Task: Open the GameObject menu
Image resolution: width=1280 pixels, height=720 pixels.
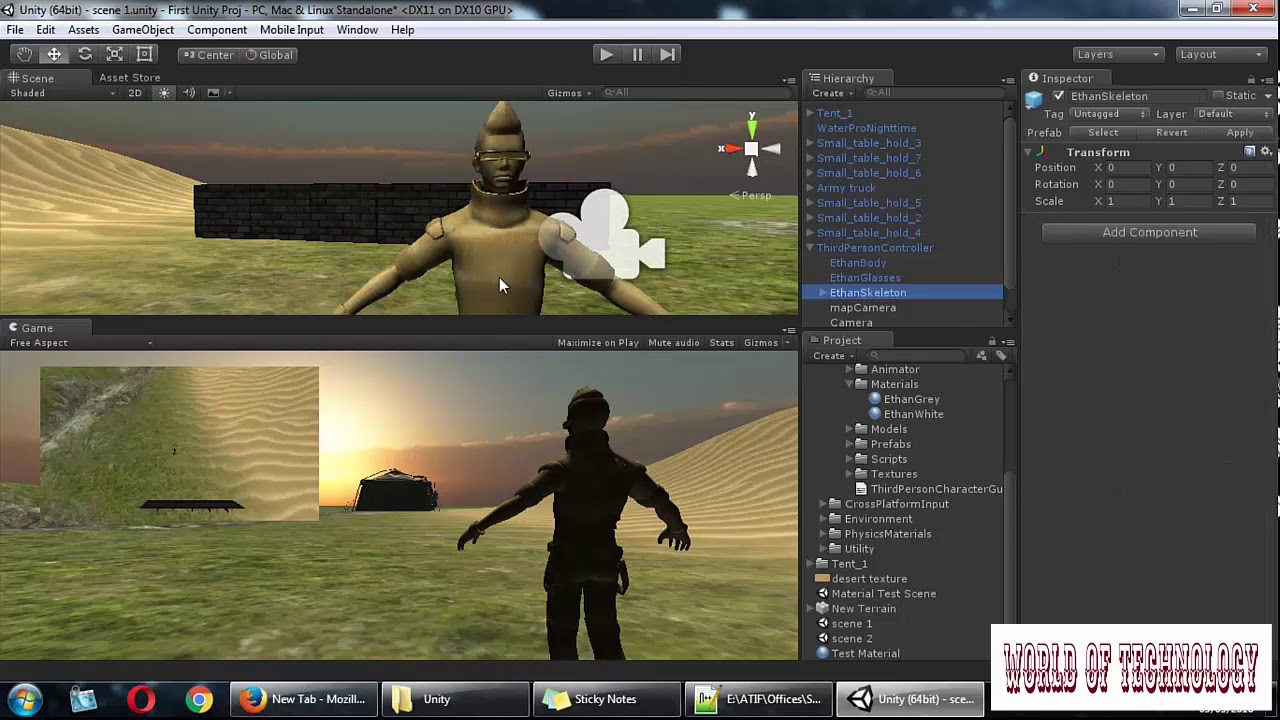Action: 143,30
